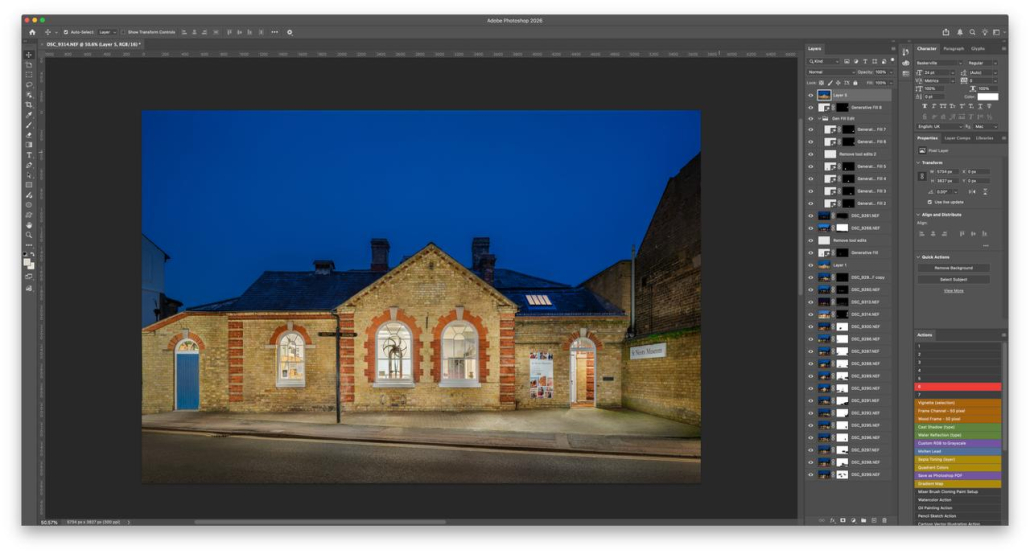Select the Horizontal Type tool
The width and height of the screenshot is (1030, 554).
coord(29,155)
